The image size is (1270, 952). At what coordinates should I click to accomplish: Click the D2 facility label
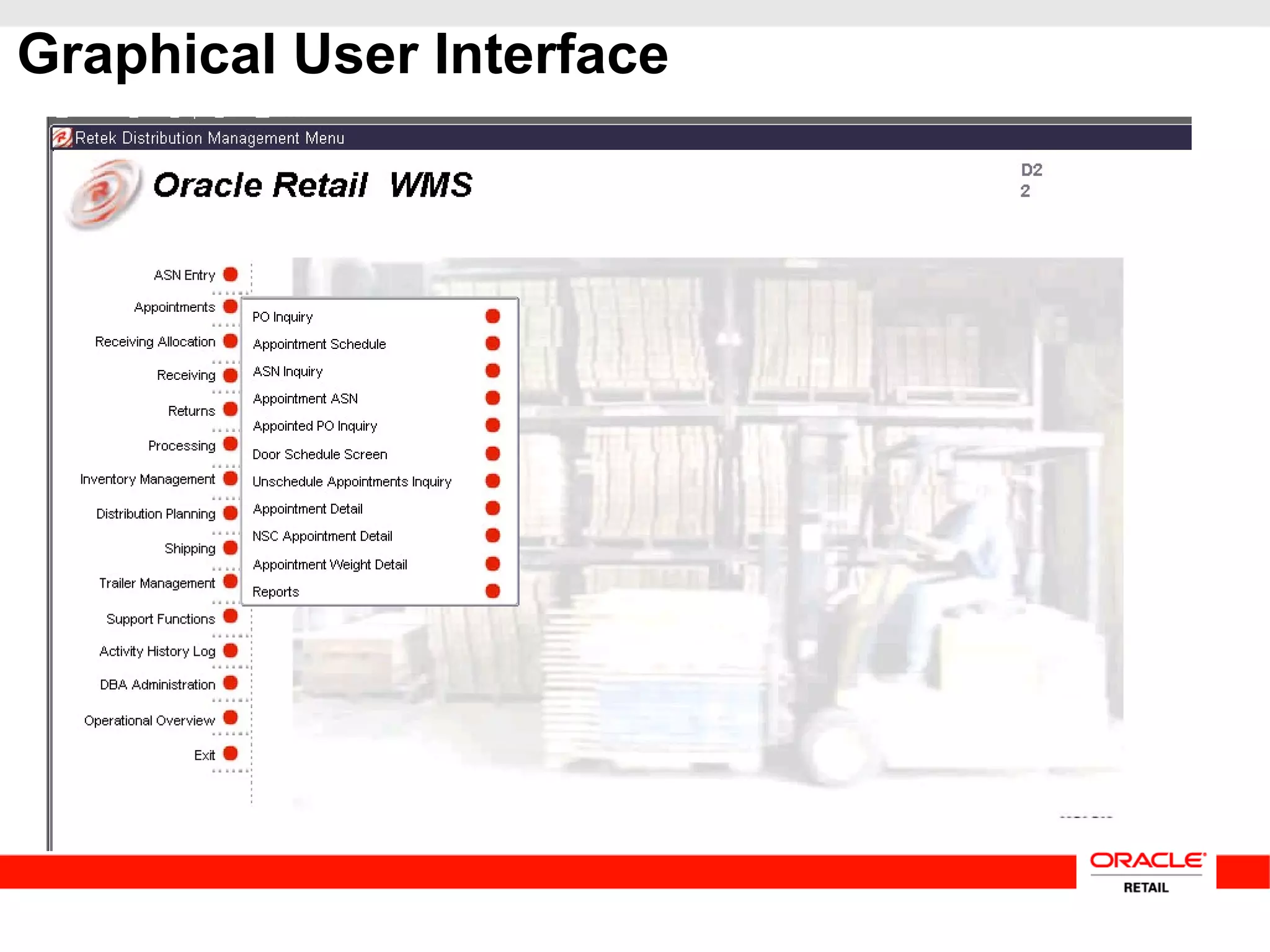coord(1032,170)
